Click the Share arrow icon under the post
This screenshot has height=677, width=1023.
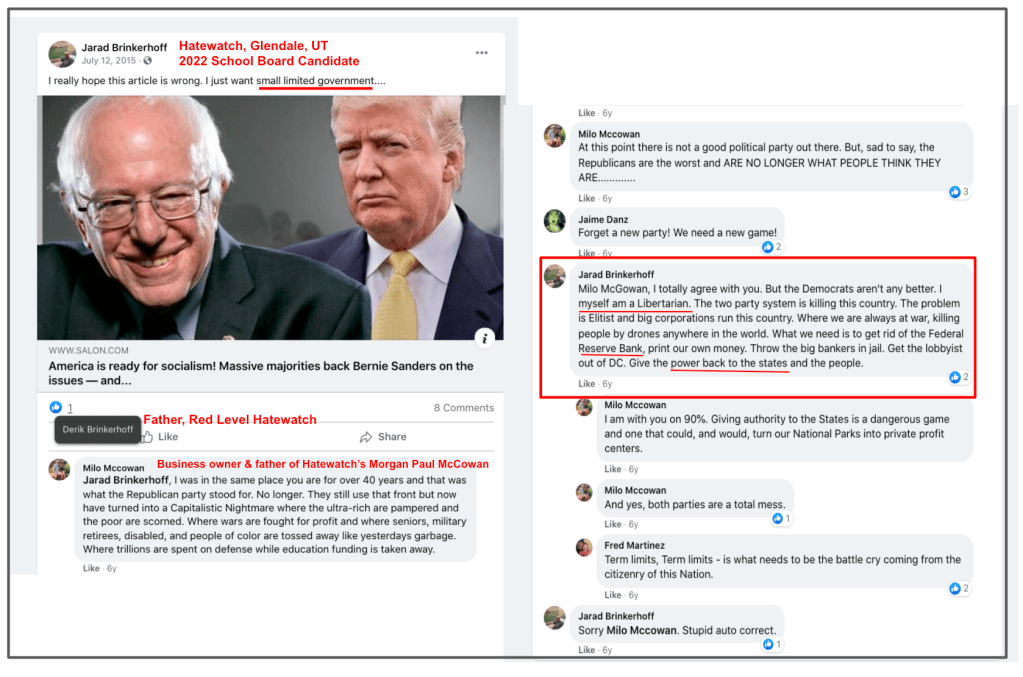pyautogui.click(x=366, y=437)
